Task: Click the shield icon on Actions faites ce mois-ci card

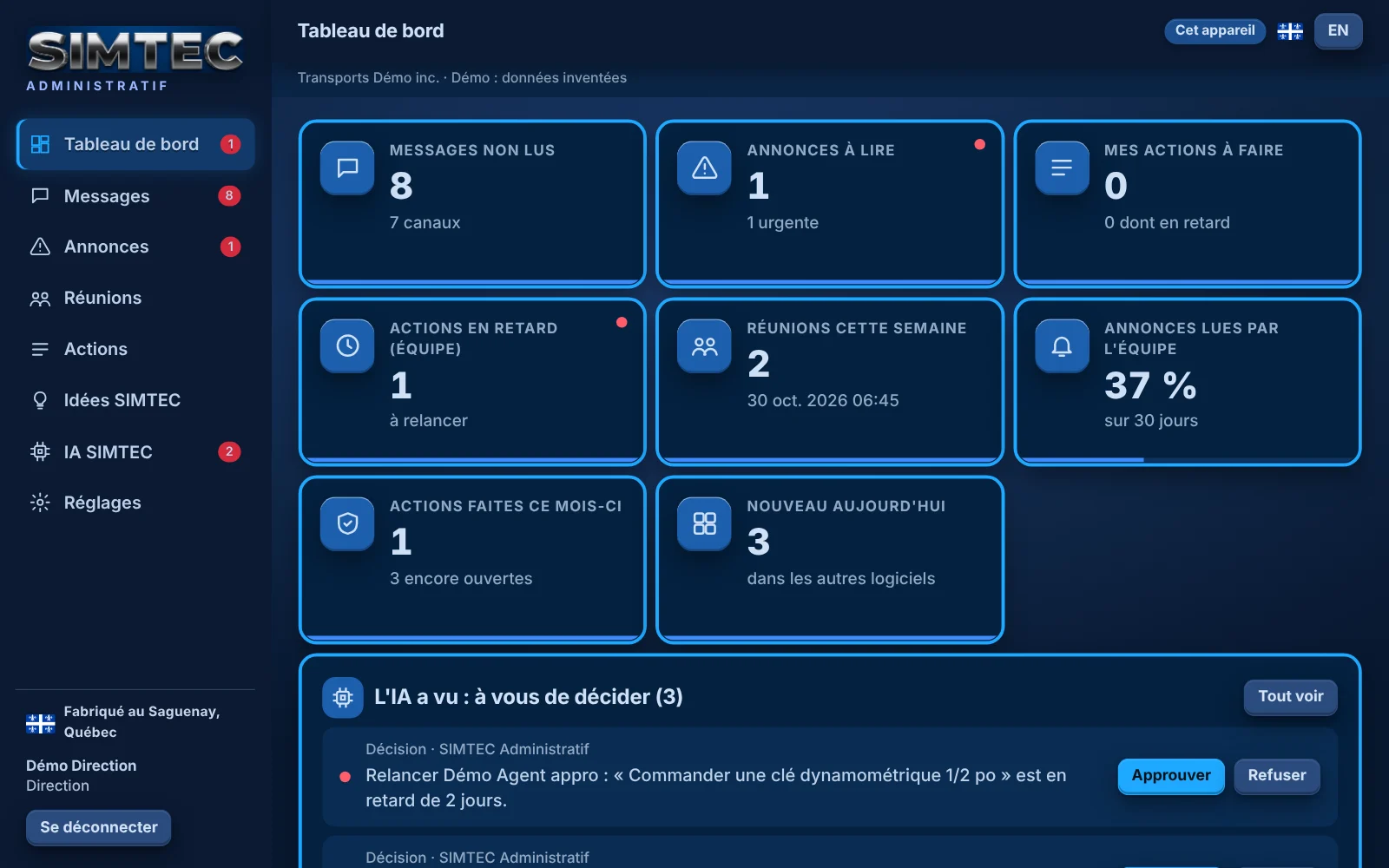Action: pyautogui.click(x=347, y=523)
